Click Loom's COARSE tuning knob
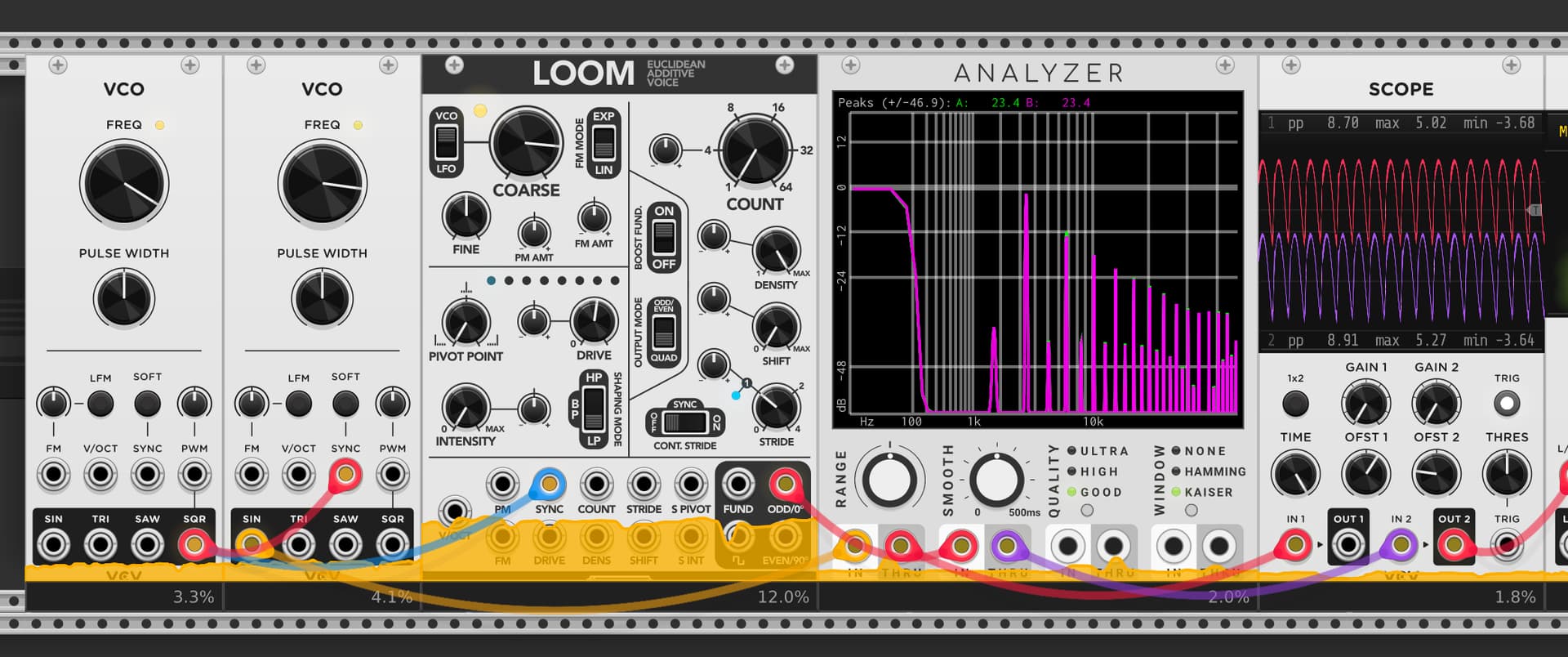This screenshot has height=657, width=1568. (527, 143)
